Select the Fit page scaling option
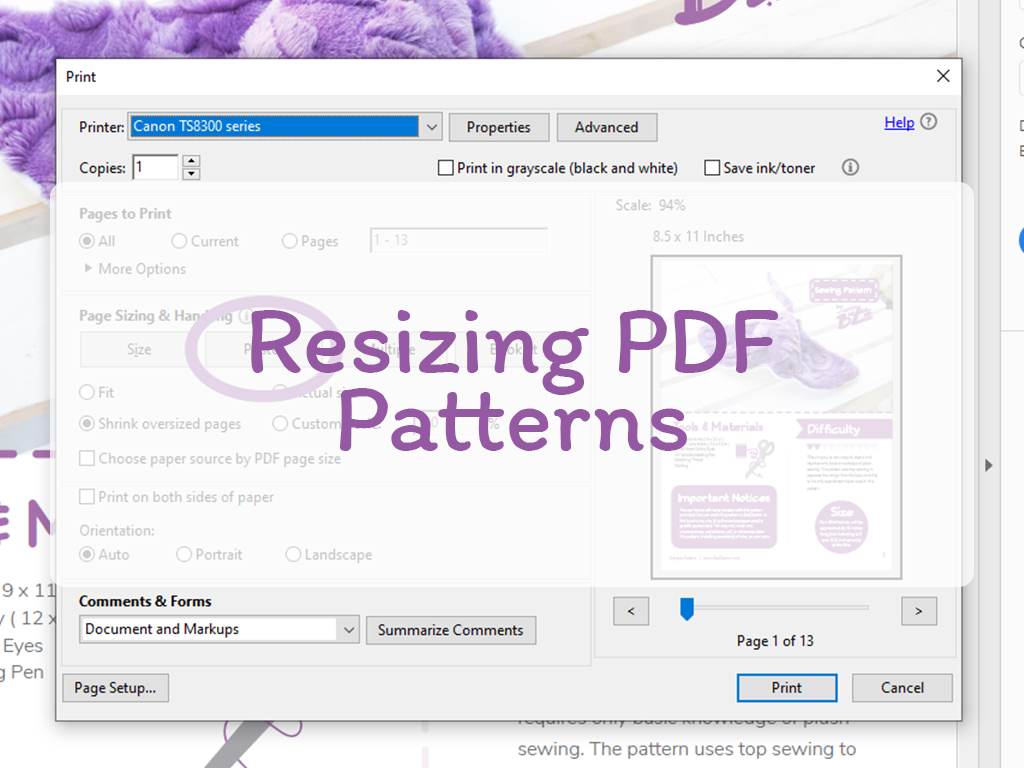 click(x=86, y=392)
